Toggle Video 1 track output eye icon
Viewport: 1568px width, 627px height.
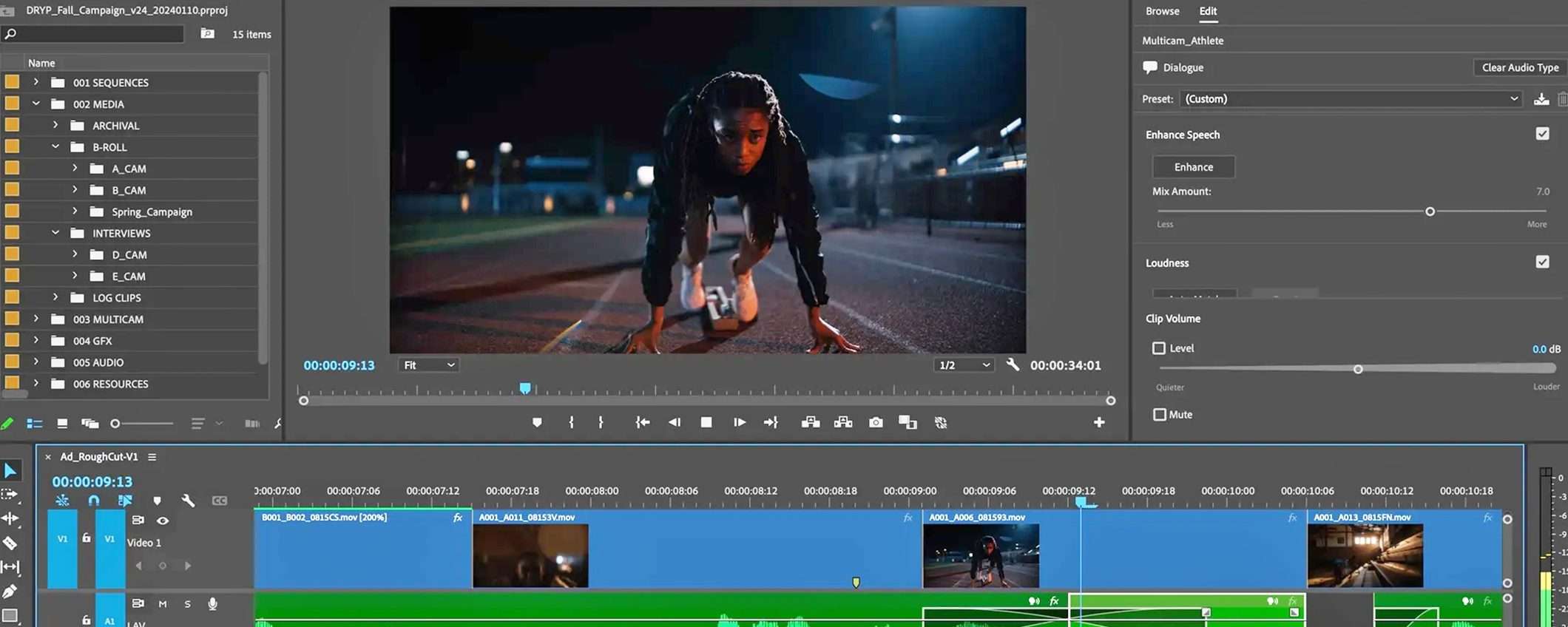163,521
